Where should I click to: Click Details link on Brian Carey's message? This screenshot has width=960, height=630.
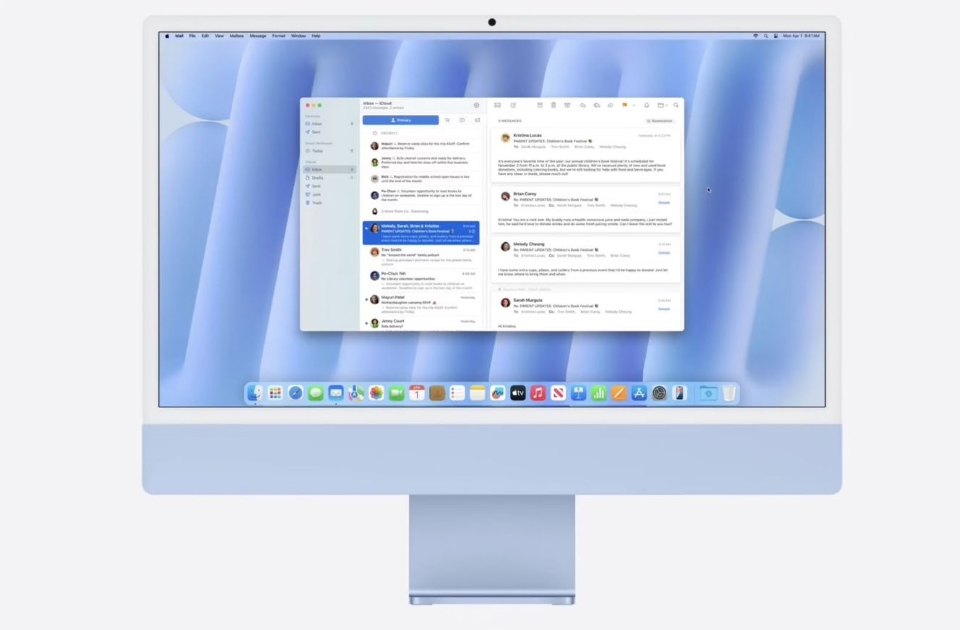point(664,203)
